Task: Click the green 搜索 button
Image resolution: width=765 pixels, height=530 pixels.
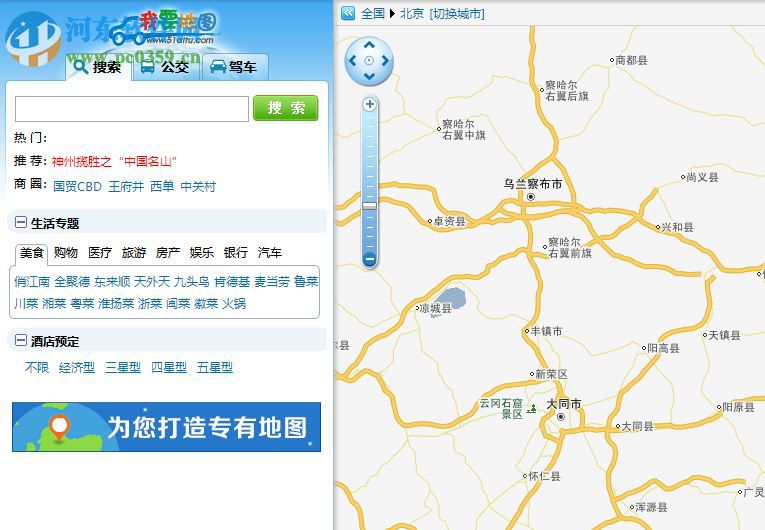Action: pyautogui.click(x=286, y=108)
